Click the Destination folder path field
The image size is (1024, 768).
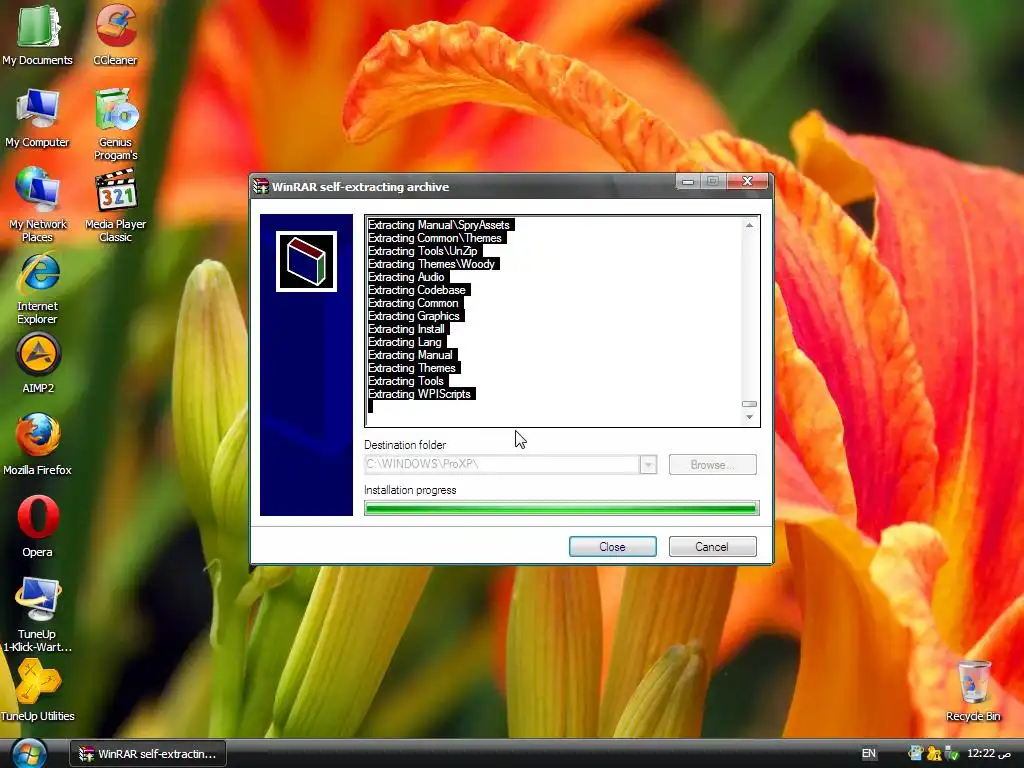(x=502, y=464)
